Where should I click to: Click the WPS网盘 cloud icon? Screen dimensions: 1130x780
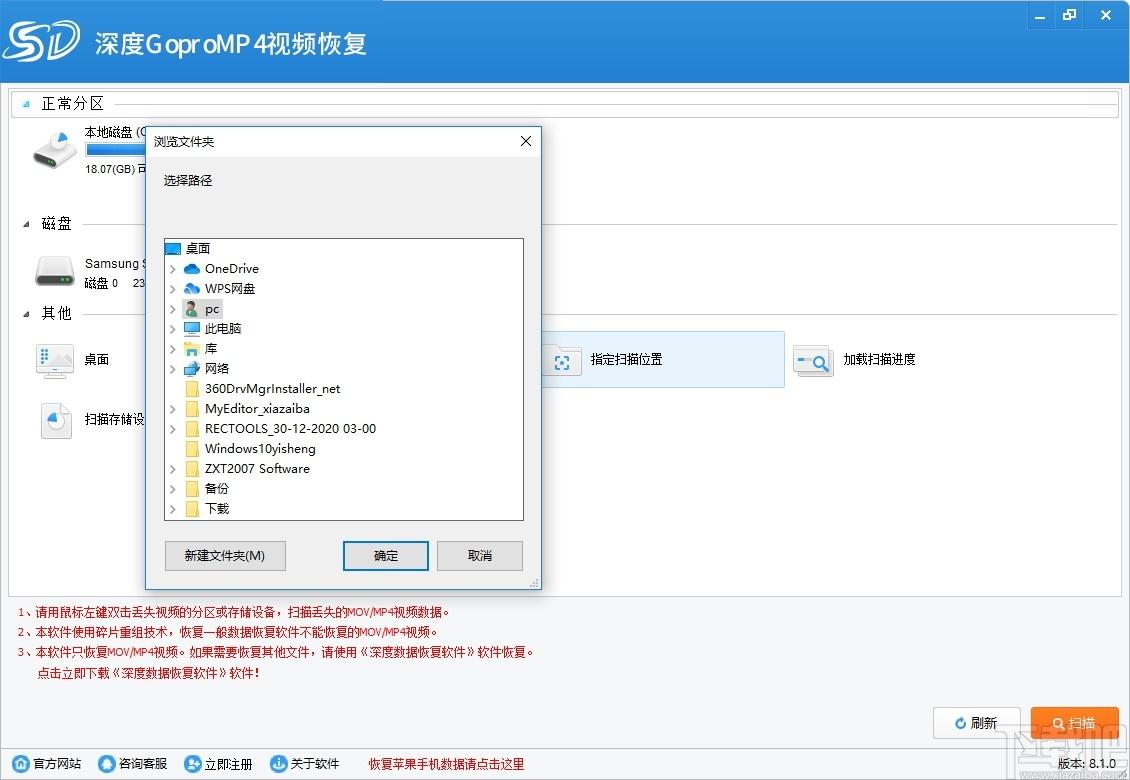192,289
